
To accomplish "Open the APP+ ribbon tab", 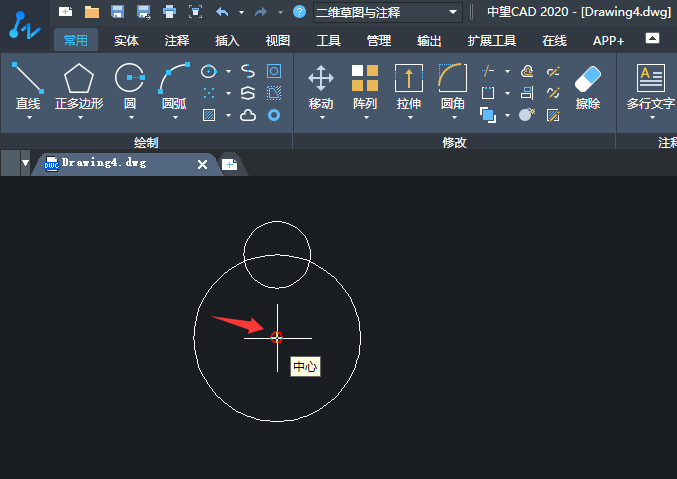I will [x=608, y=41].
